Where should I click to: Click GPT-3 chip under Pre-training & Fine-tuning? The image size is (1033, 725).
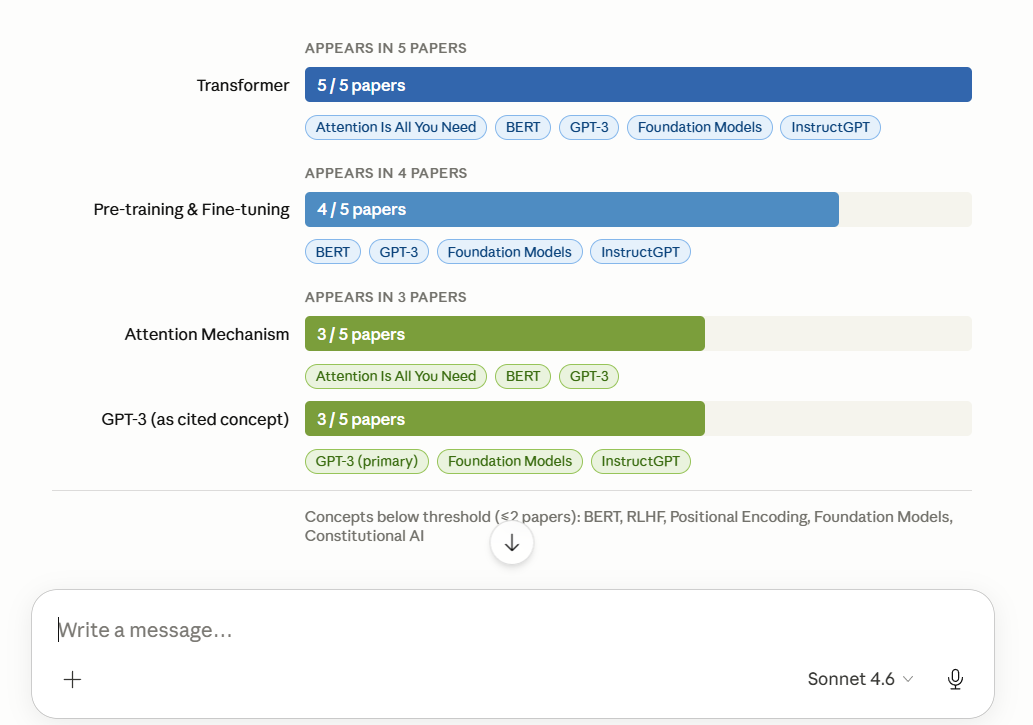pos(399,252)
